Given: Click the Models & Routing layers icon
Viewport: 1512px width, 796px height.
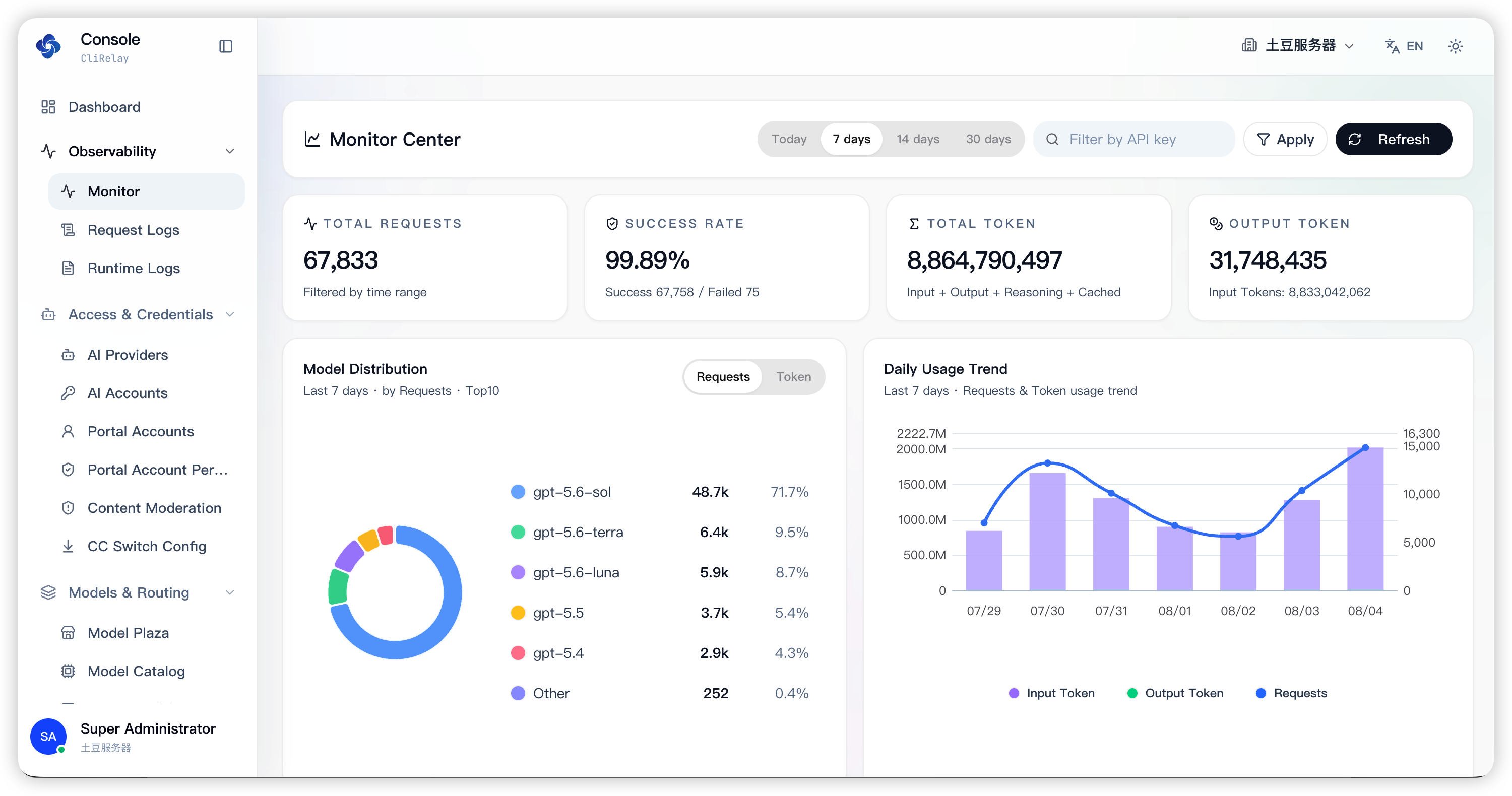Looking at the screenshot, I should [48, 592].
